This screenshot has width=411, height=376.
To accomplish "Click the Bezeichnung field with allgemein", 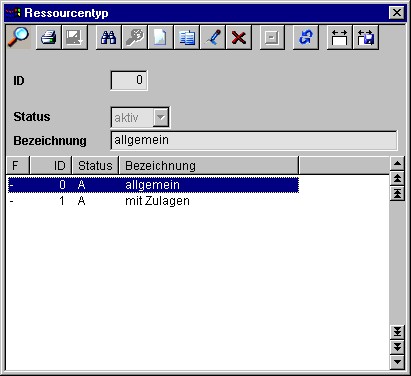I will 254,140.
